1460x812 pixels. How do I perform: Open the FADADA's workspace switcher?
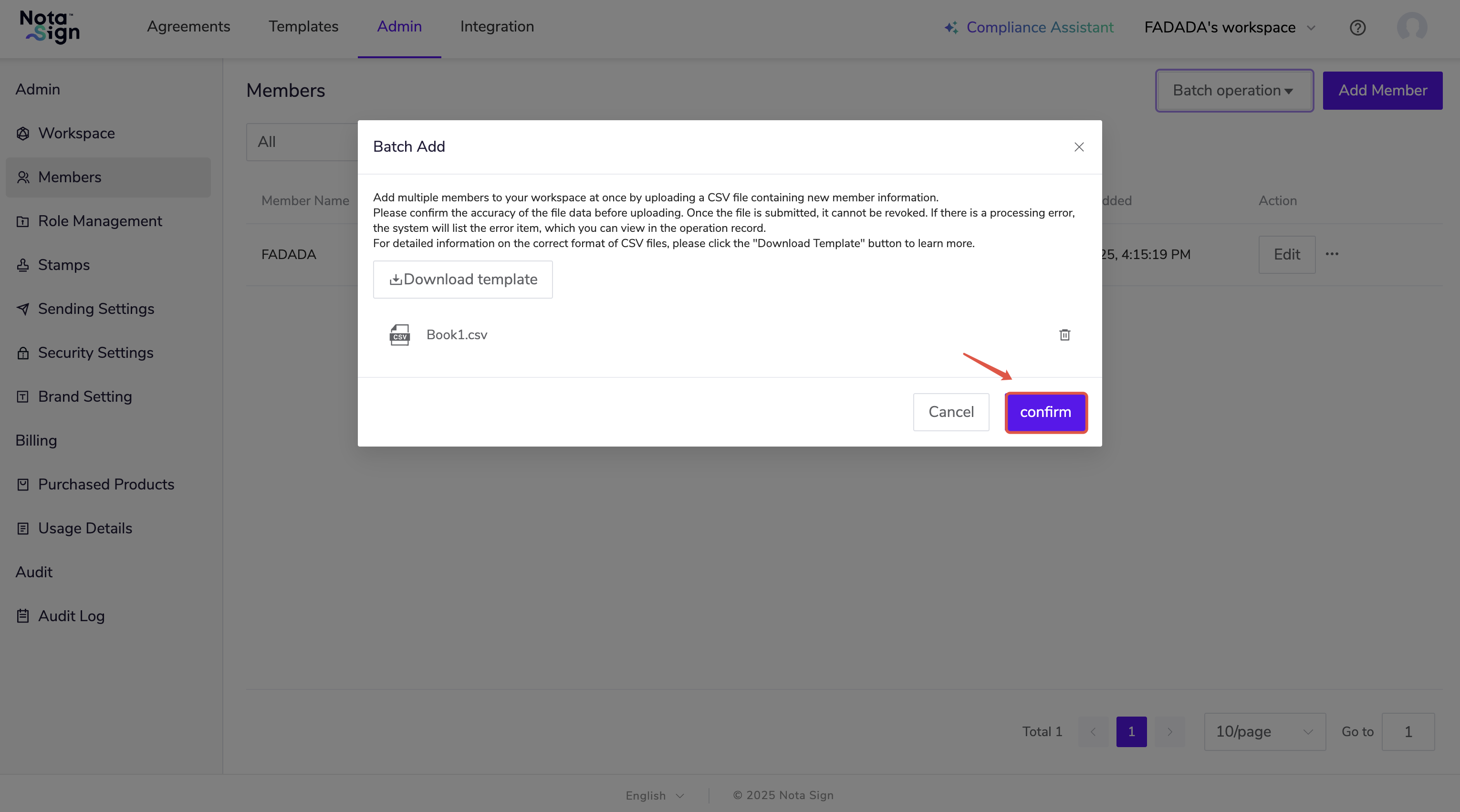click(x=1230, y=27)
